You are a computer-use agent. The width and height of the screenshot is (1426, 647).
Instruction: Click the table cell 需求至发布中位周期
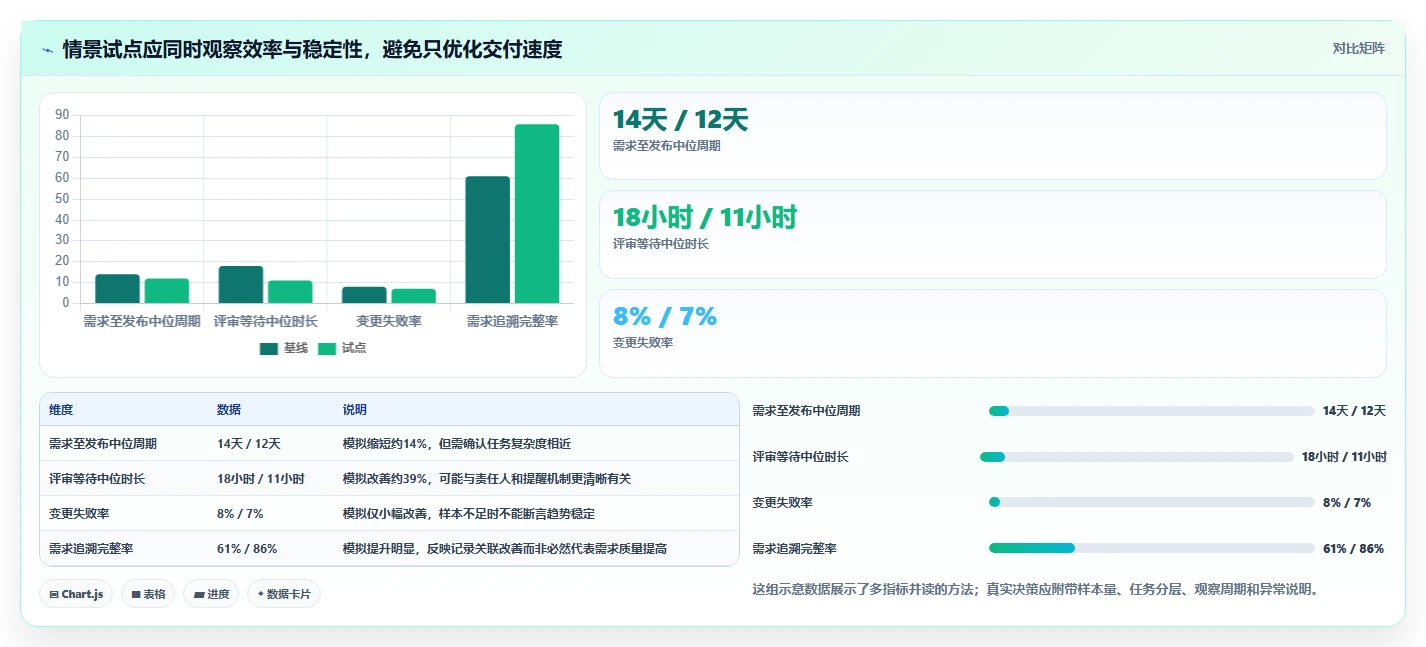pyautogui.click(x=103, y=444)
